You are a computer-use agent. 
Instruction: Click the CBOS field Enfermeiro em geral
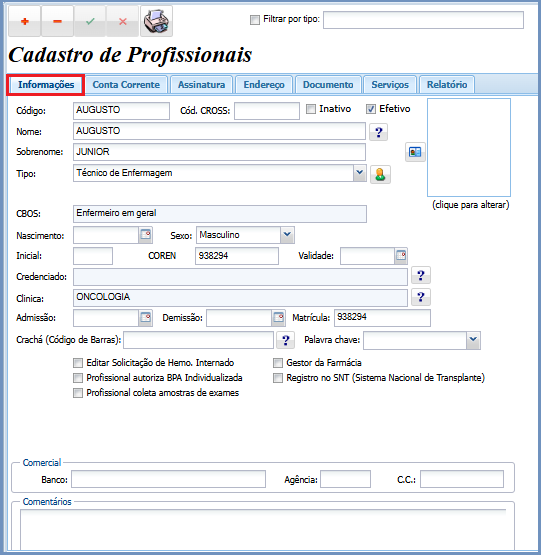[221, 215]
